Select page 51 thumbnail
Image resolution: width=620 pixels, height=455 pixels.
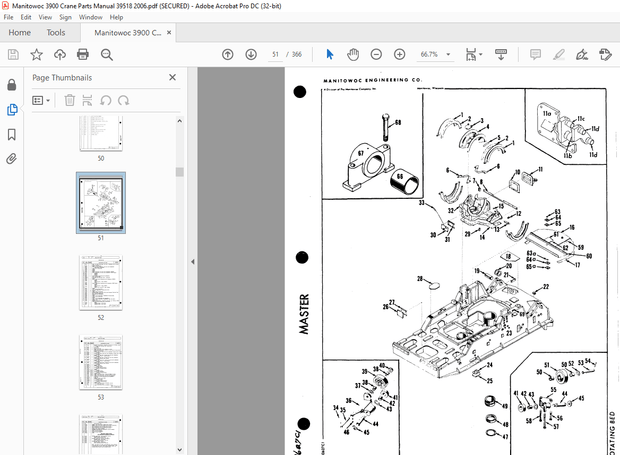[101, 202]
